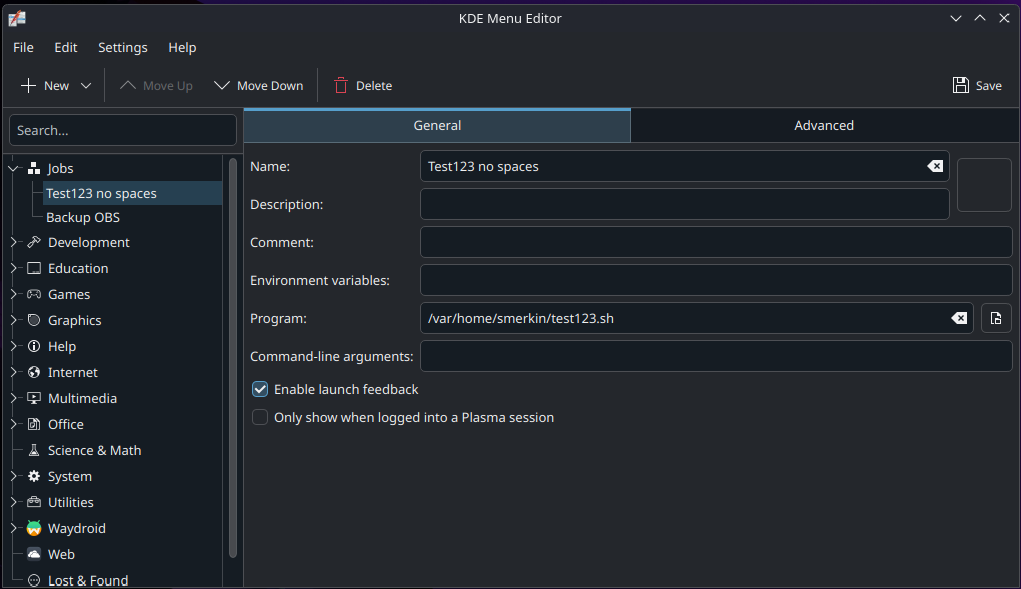Click the Delete button
The height and width of the screenshot is (589, 1021).
tap(361, 85)
